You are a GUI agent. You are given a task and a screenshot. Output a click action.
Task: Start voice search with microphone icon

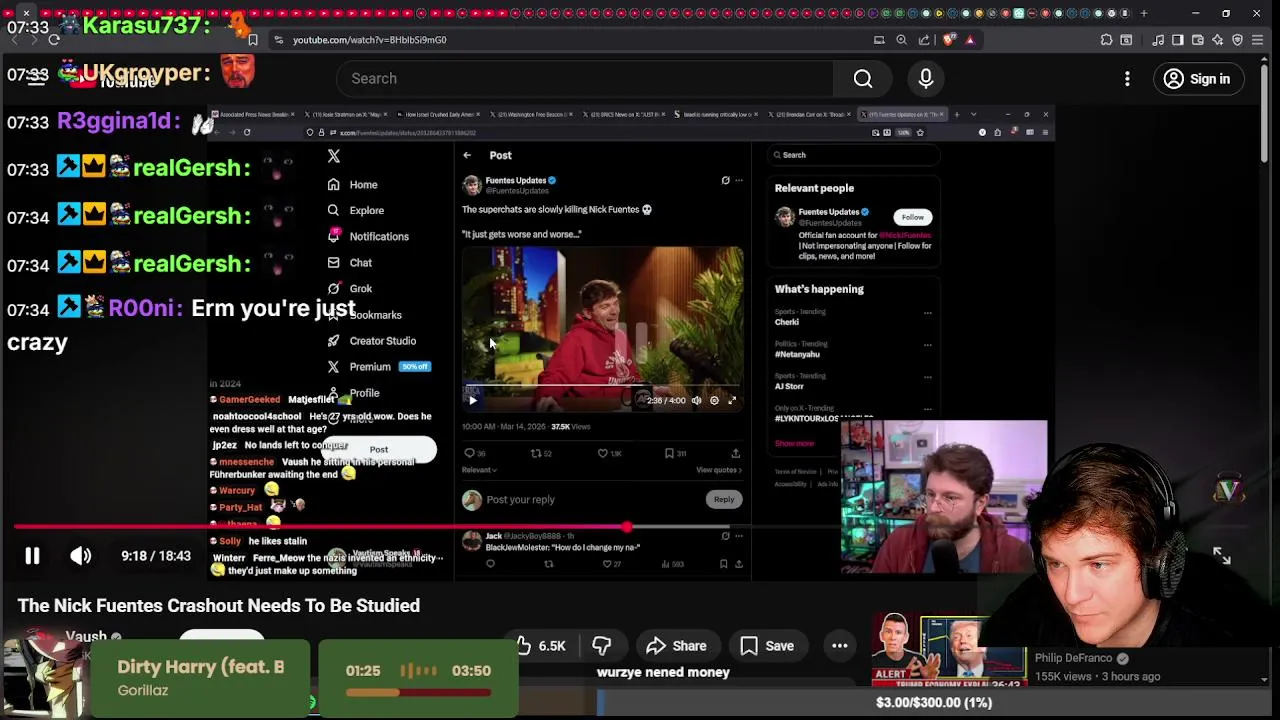pyautogui.click(x=926, y=78)
